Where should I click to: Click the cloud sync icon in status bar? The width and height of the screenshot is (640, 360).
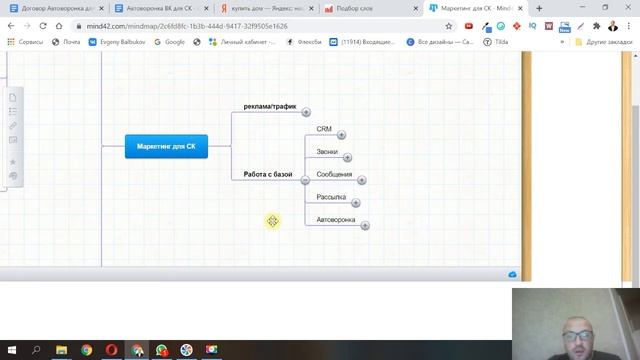513,275
